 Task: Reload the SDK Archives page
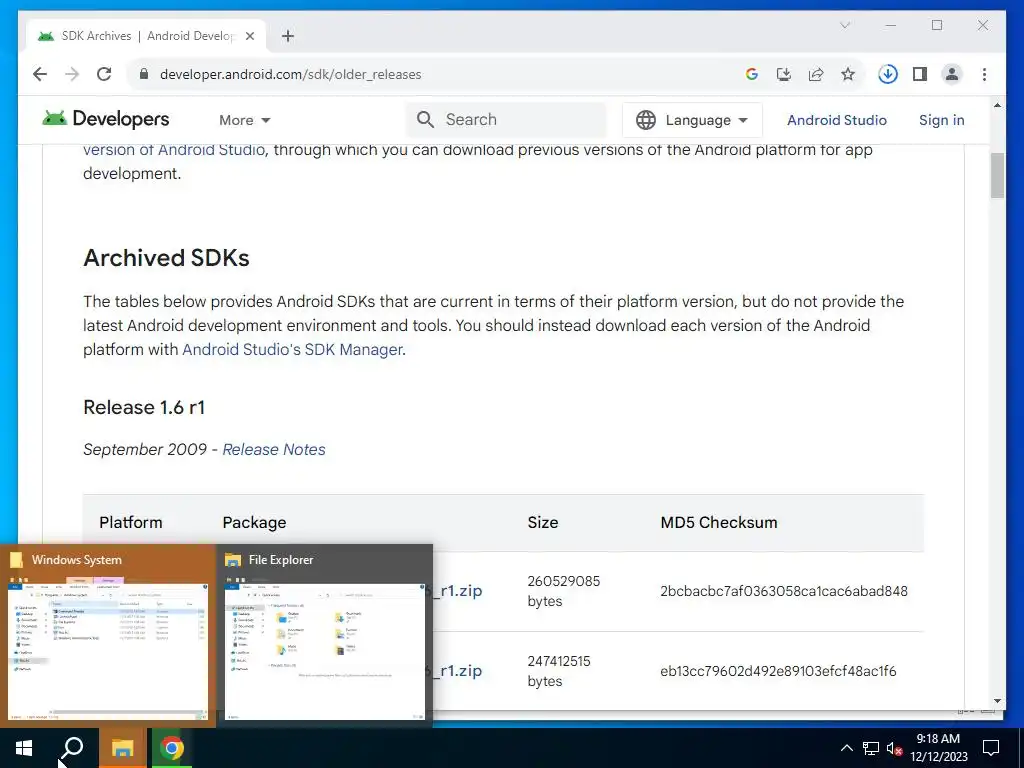[104, 74]
